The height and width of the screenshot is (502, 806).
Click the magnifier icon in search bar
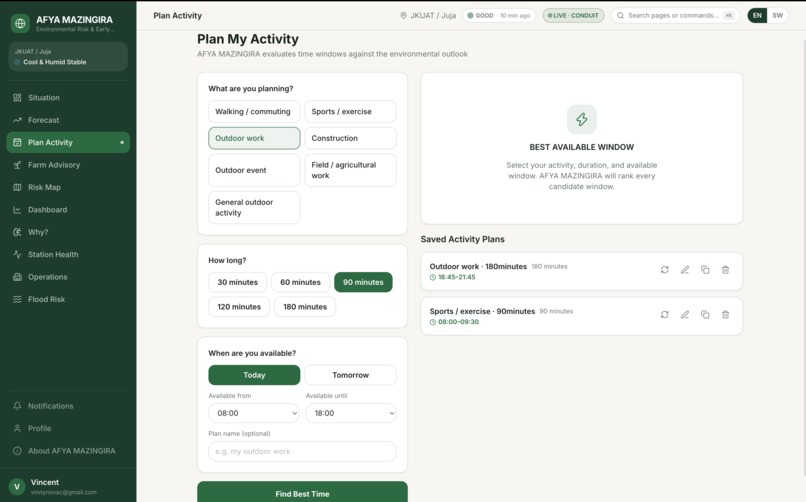620,15
